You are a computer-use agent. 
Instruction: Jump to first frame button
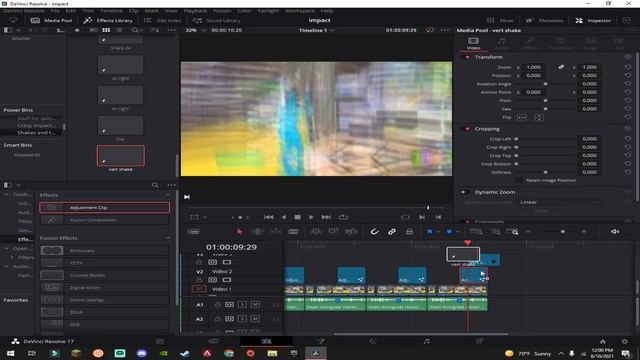click(268, 217)
